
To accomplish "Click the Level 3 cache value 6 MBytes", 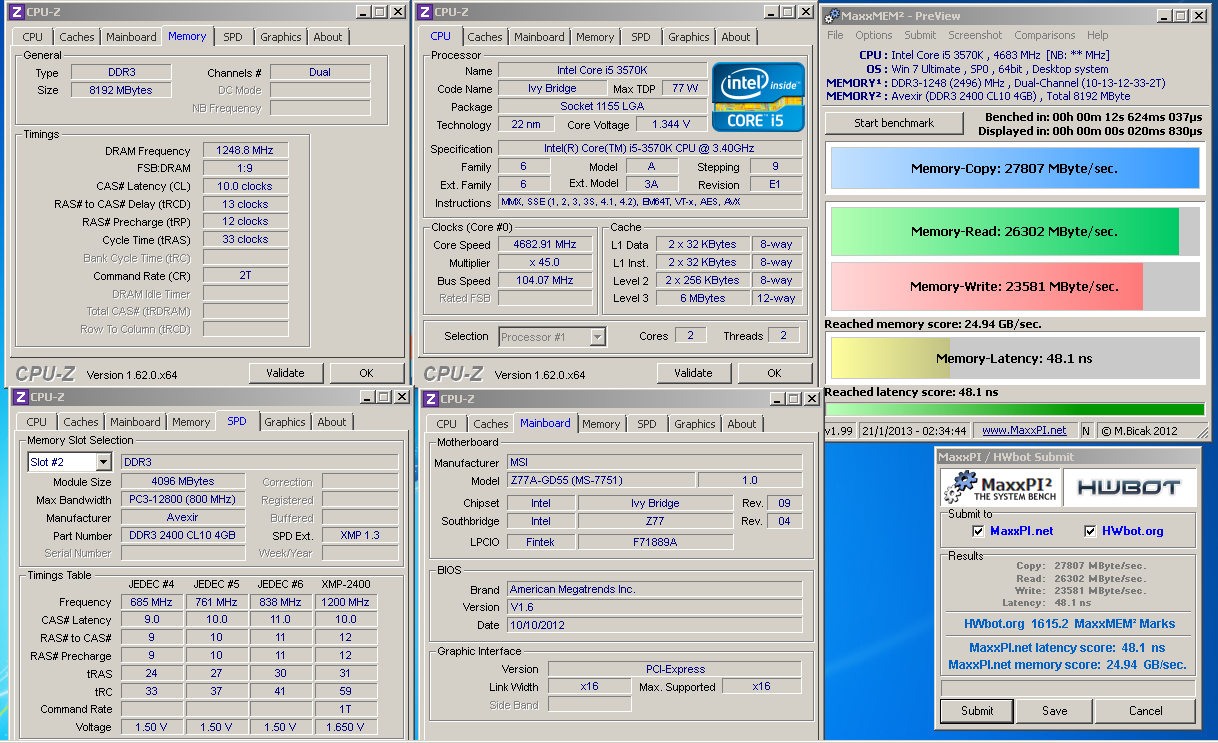I will tap(703, 298).
